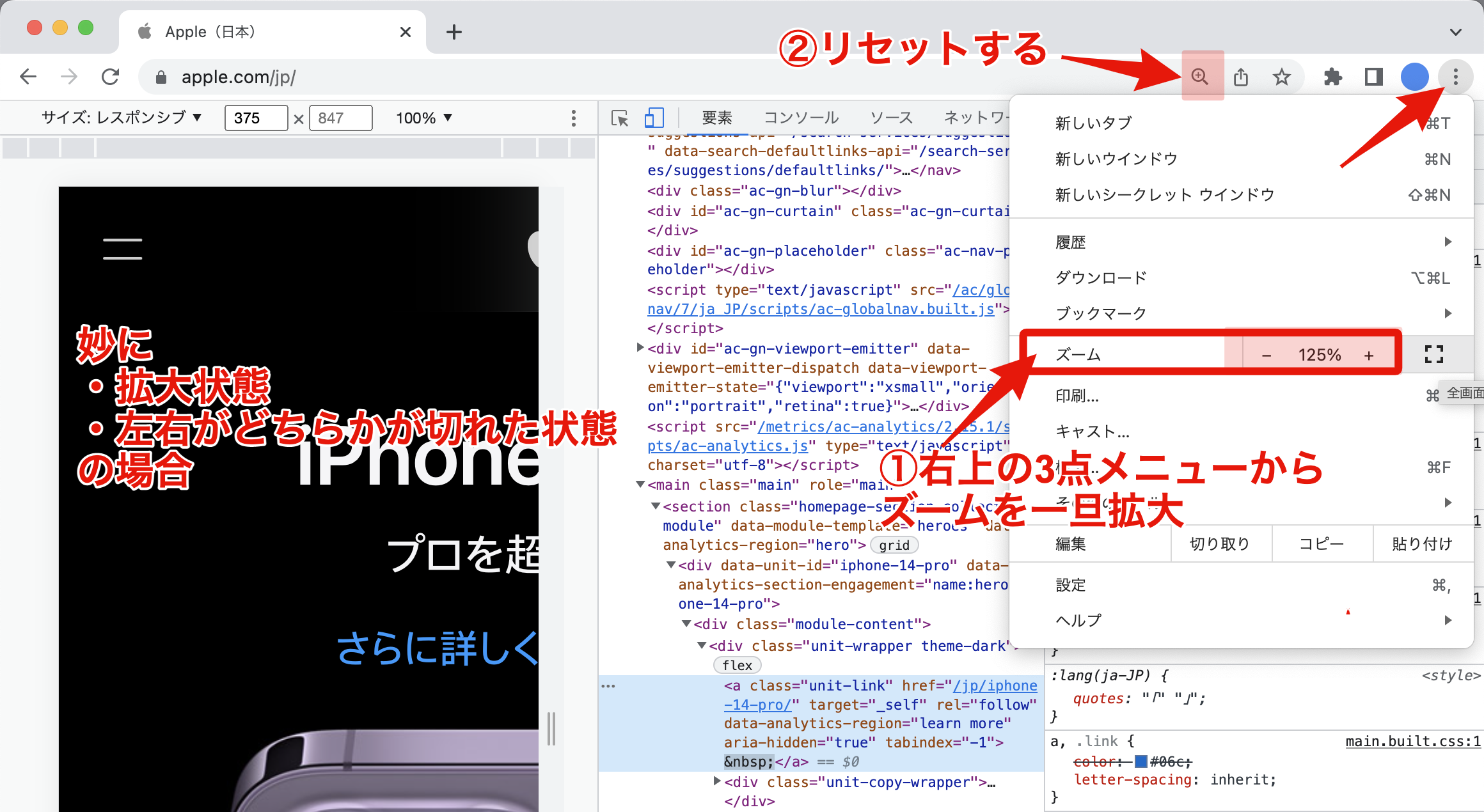Open the side panel icon
The height and width of the screenshot is (812, 1484).
coord(1374,77)
